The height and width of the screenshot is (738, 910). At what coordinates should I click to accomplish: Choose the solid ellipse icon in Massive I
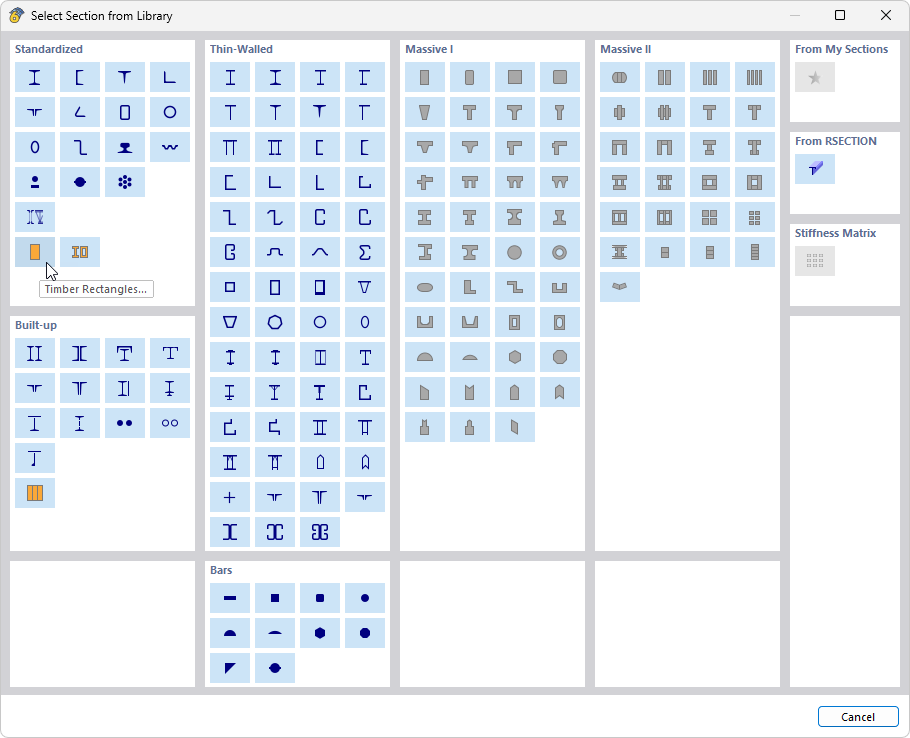425,287
